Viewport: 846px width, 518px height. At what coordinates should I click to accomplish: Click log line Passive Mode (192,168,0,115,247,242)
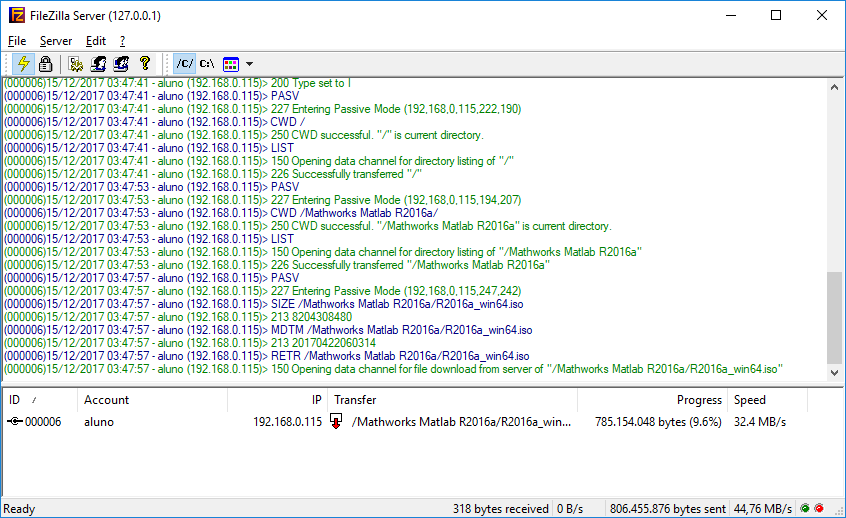(263, 291)
